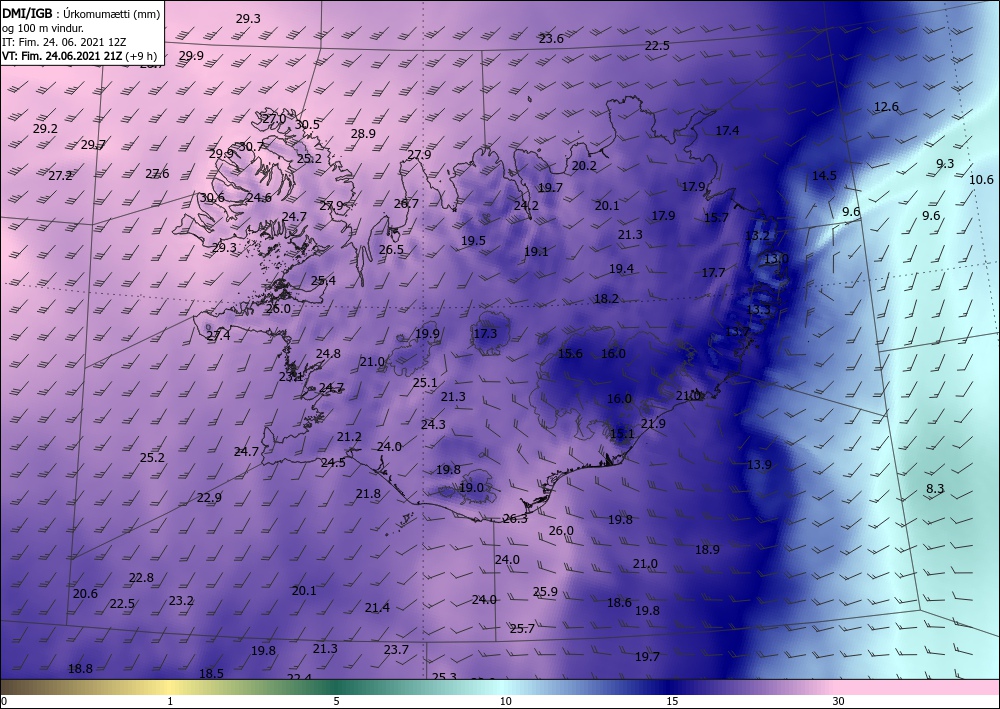Click the 29.7 map value
The image size is (1000, 709).
pyautogui.click(x=93, y=145)
